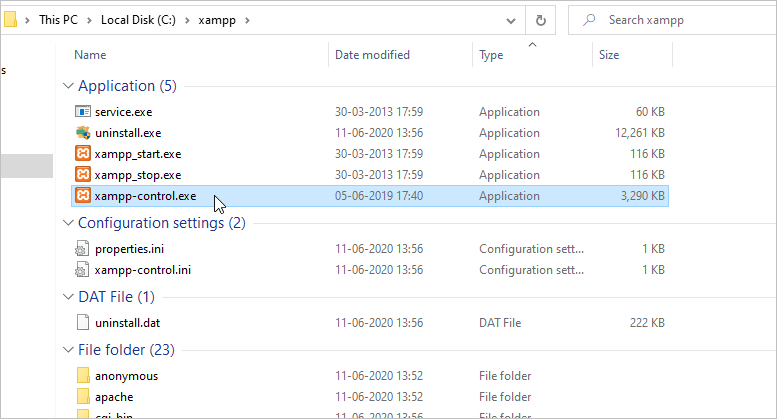This screenshot has width=777, height=419.
Task: Expand the chevron after Local Disk (C:)
Action: pyautogui.click(x=187, y=20)
